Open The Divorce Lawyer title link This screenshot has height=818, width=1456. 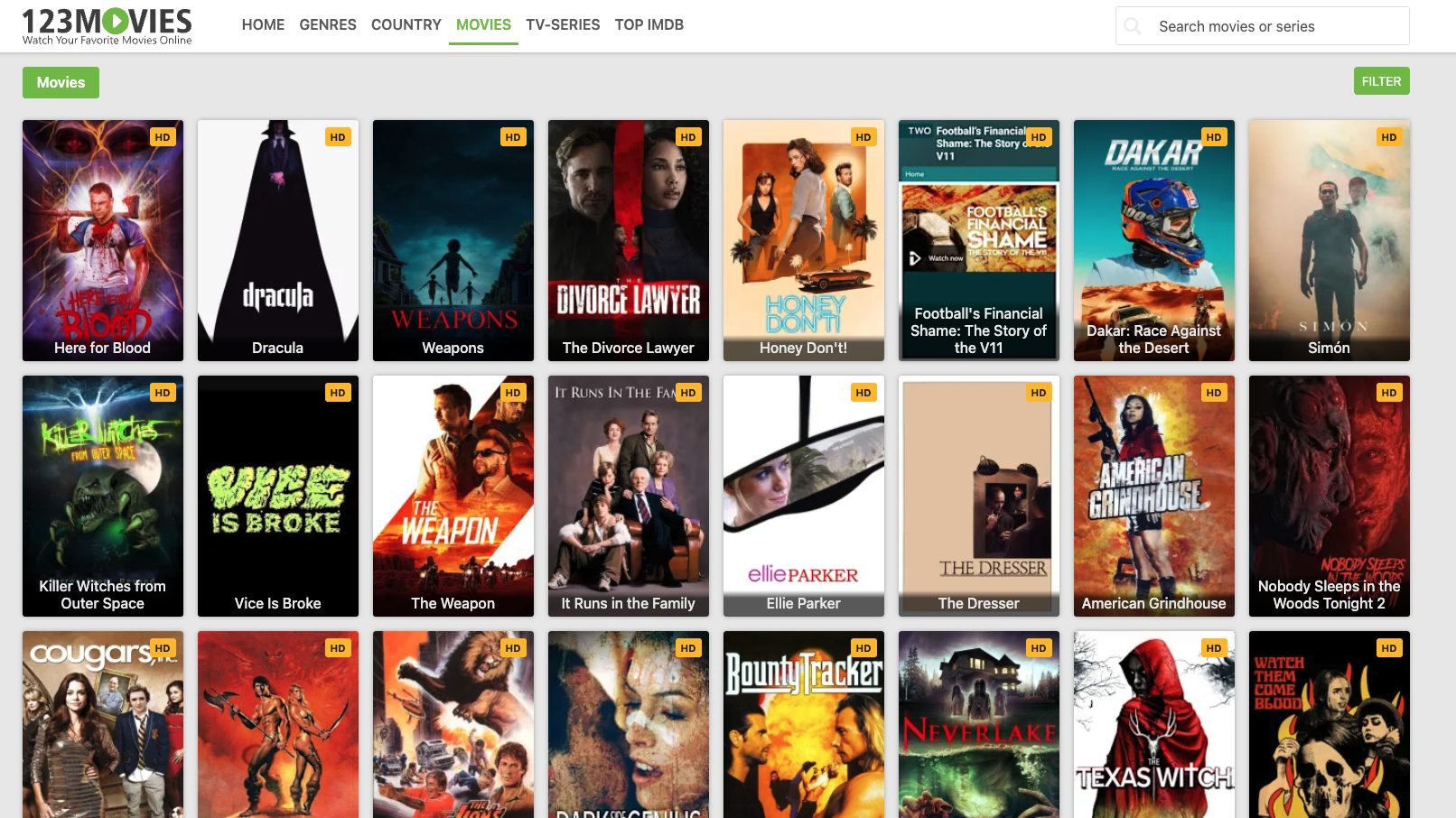pos(628,348)
